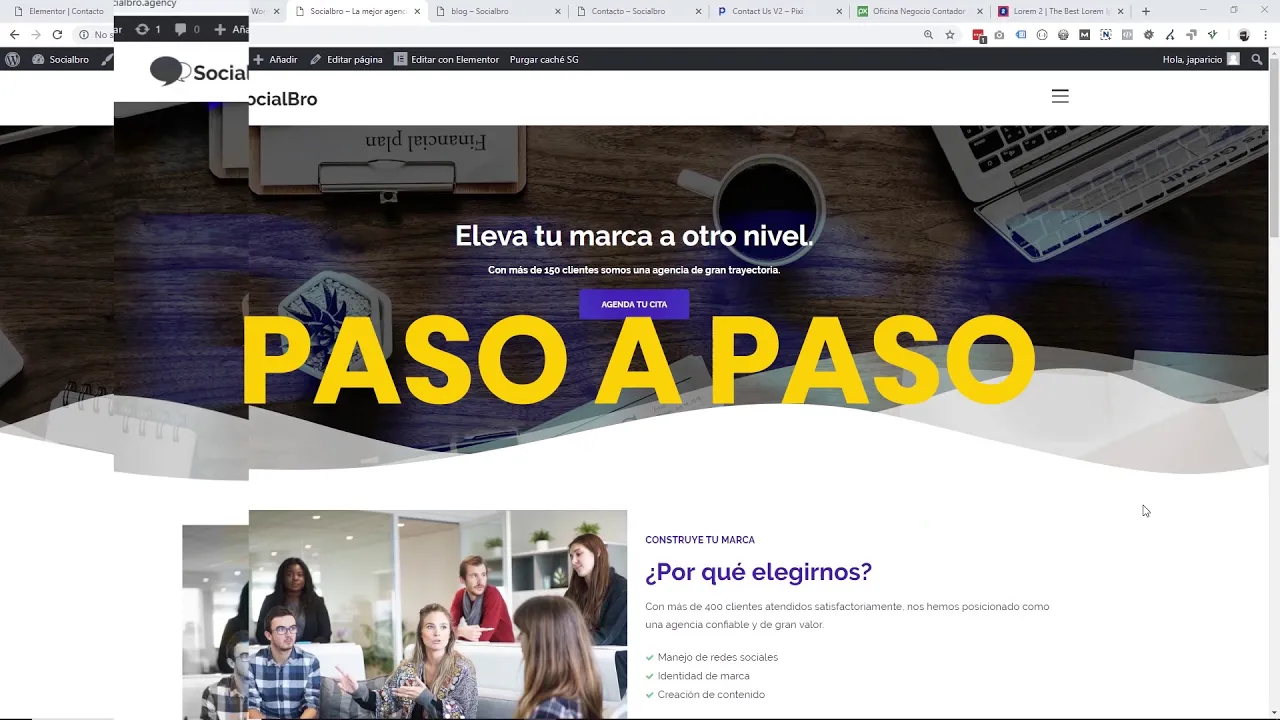Open the hamburger site navigation menu
Image resolution: width=1280 pixels, height=720 pixels.
tap(1060, 96)
